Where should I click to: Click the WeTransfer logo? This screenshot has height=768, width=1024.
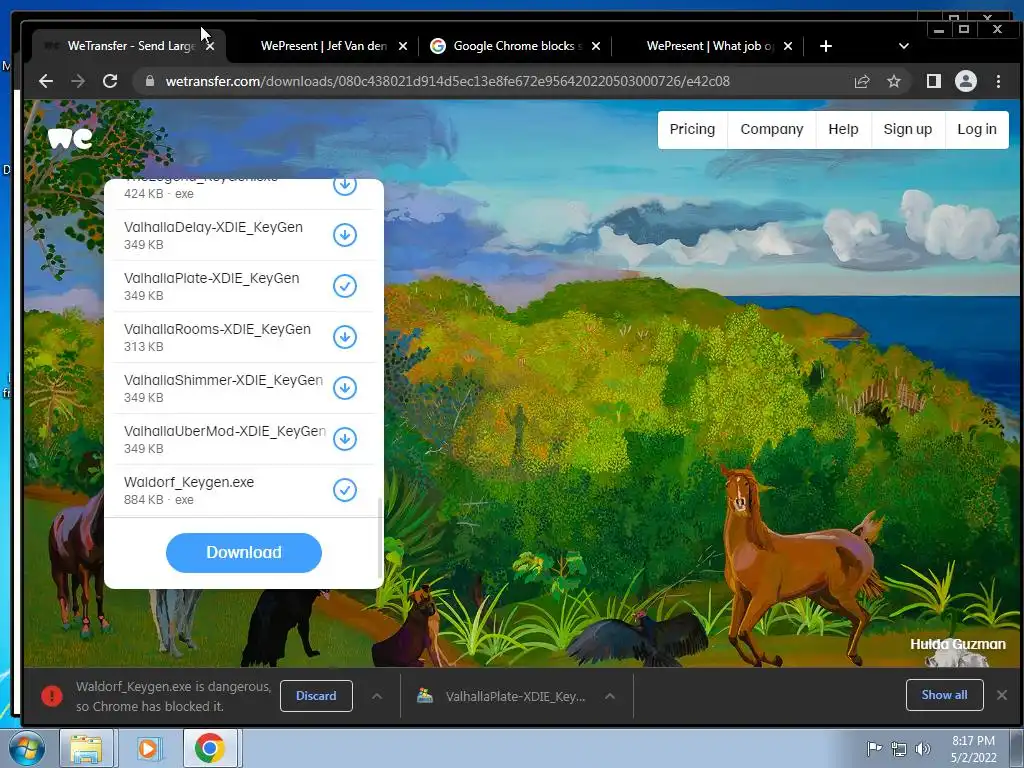71,138
